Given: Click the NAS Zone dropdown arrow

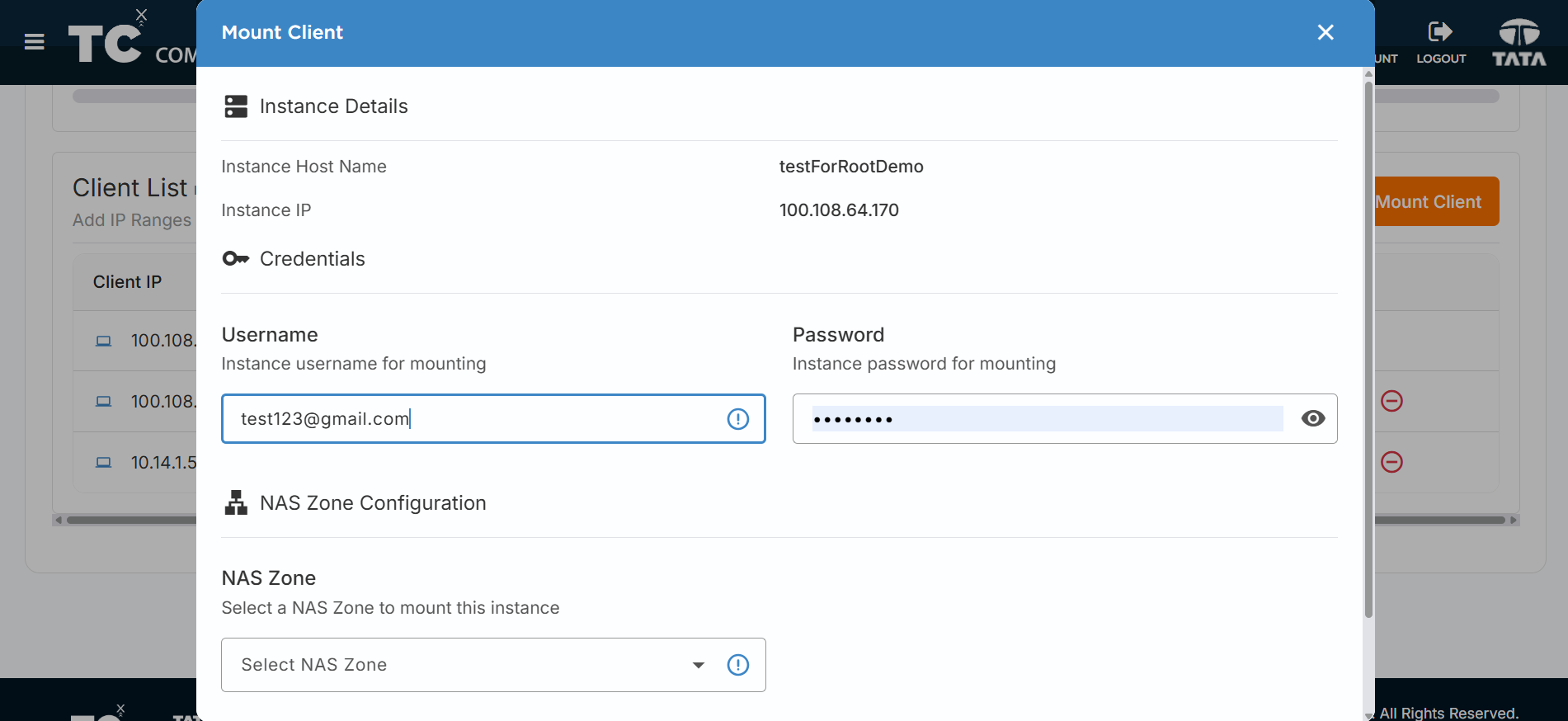Looking at the screenshot, I should (x=699, y=665).
